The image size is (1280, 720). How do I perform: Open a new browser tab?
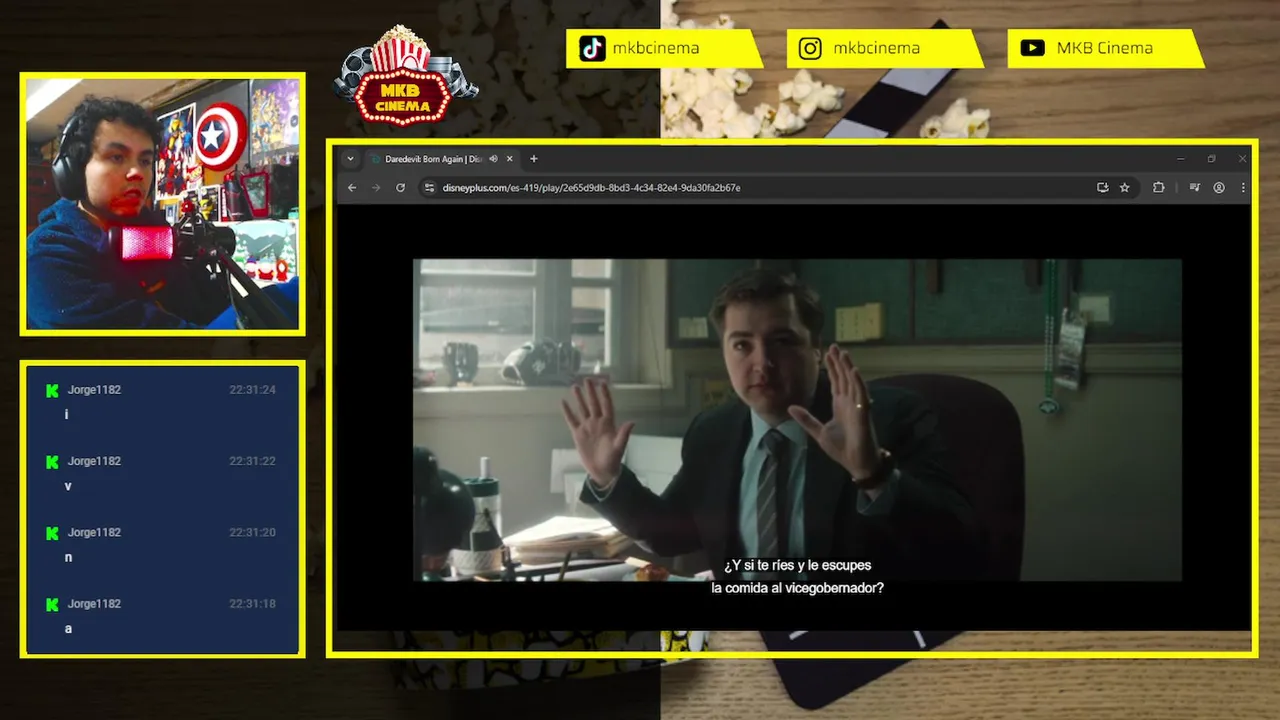pos(534,159)
